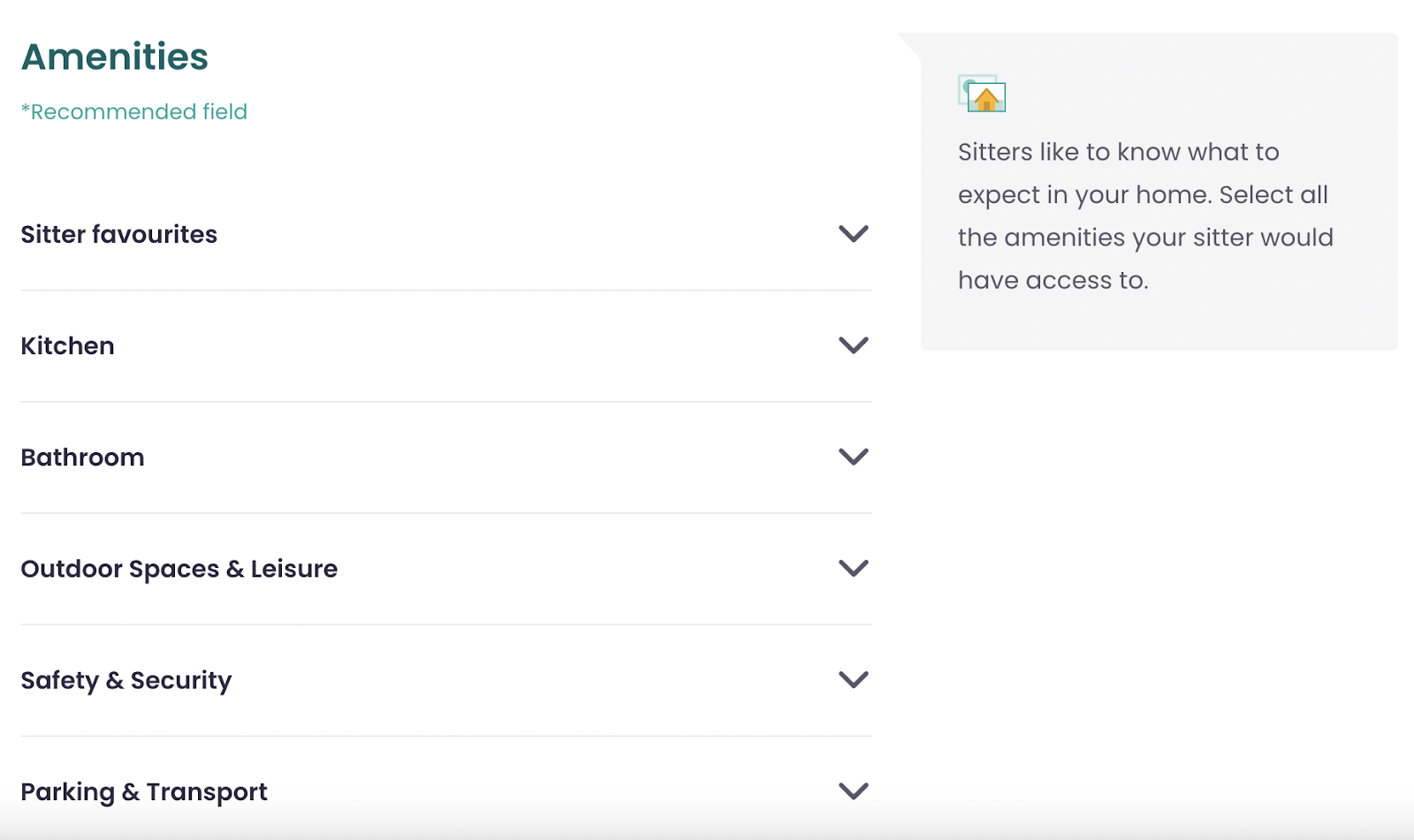Click the chevron arrow beside Sitter favourites

(x=853, y=234)
